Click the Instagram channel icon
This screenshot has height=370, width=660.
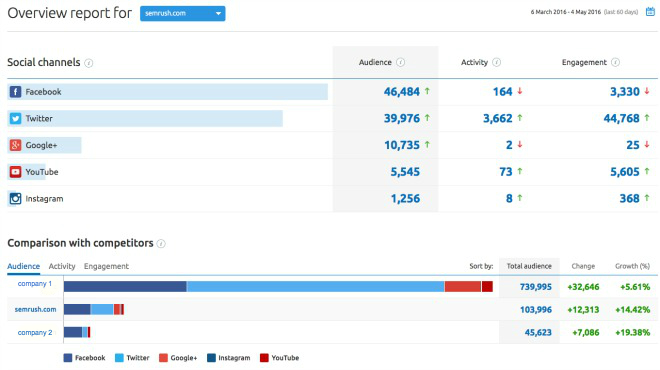(x=16, y=199)
